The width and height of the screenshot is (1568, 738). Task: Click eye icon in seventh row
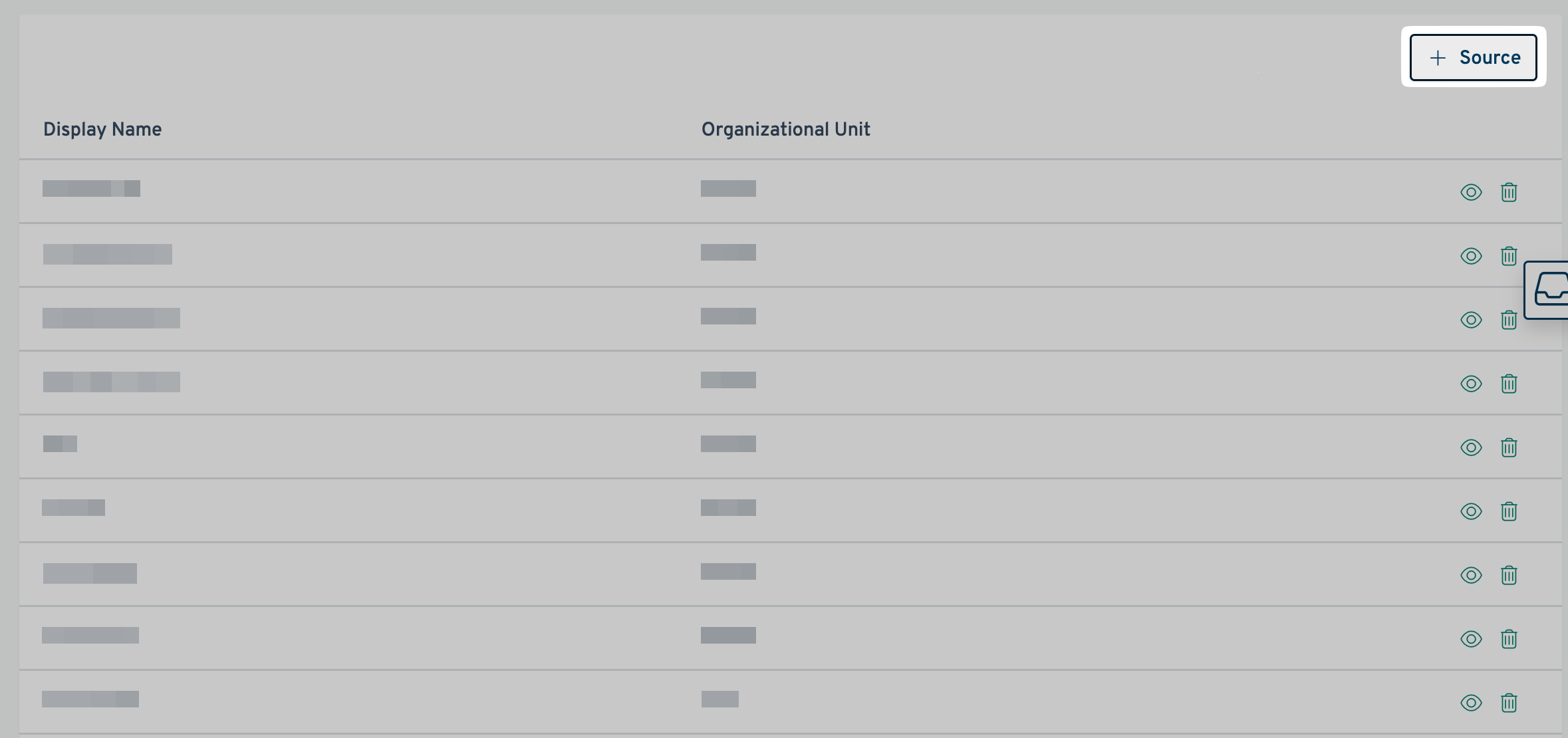pos(1471,575)
